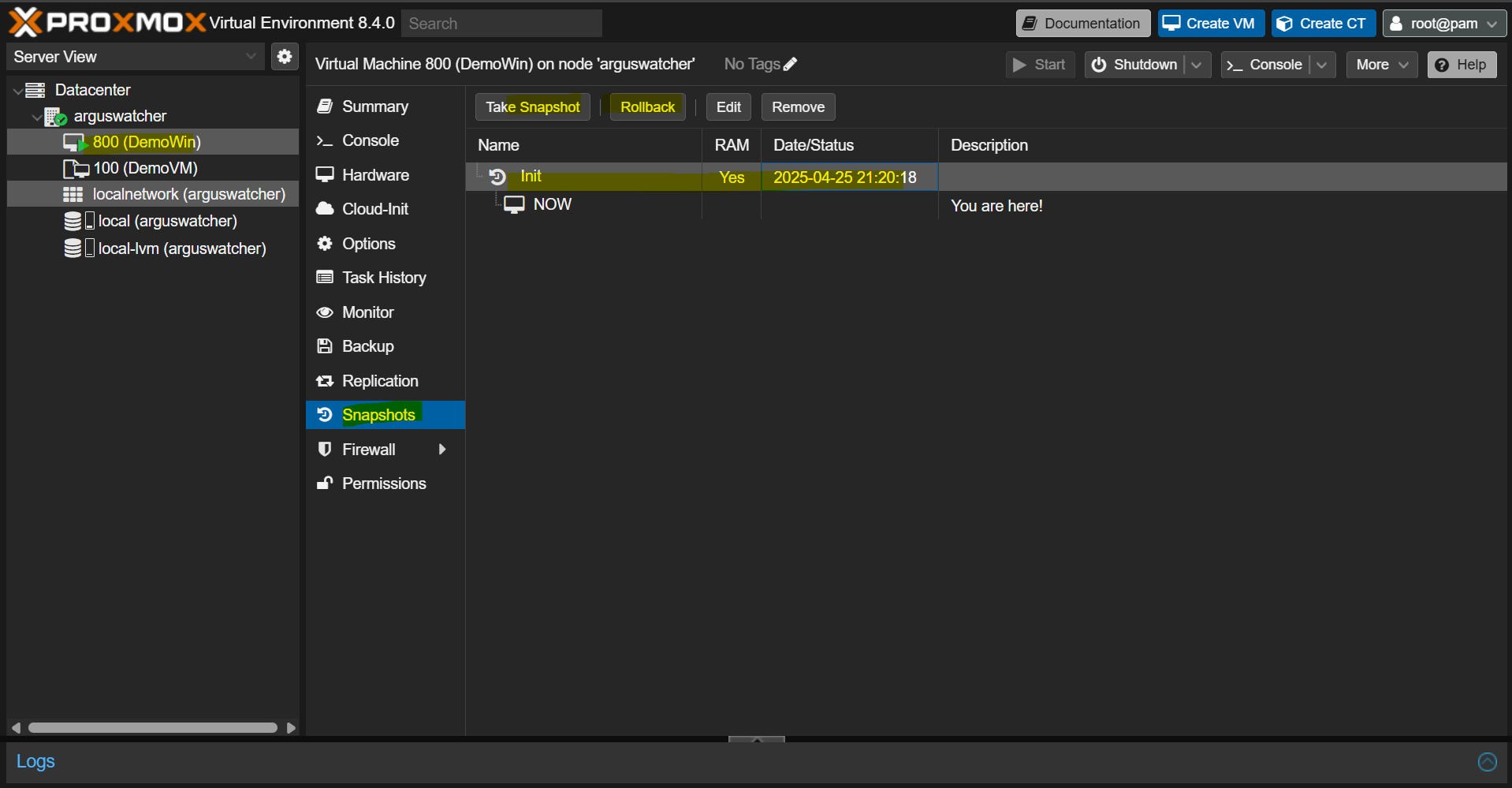Select the Snapshots menu item

[385, 415]
